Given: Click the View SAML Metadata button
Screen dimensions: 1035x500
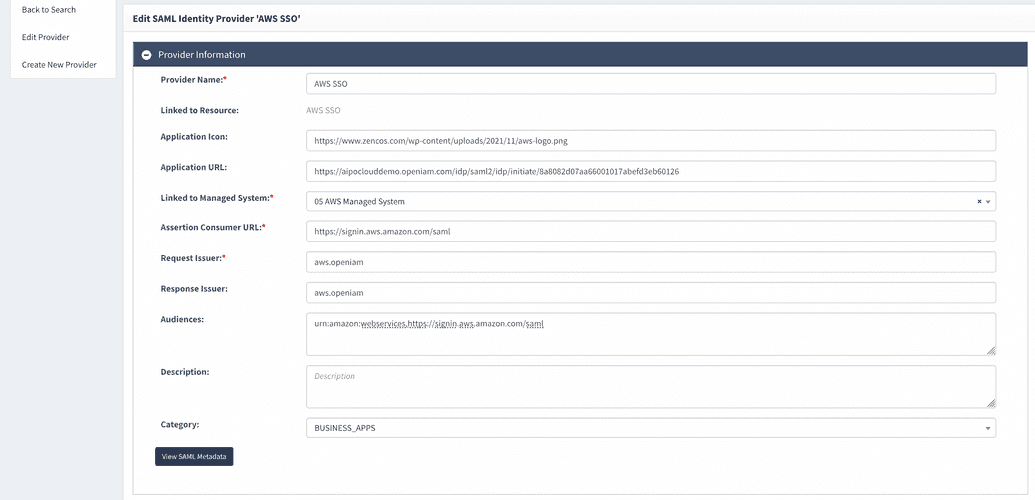Looking at the screenshot, I should click(194, 456).
